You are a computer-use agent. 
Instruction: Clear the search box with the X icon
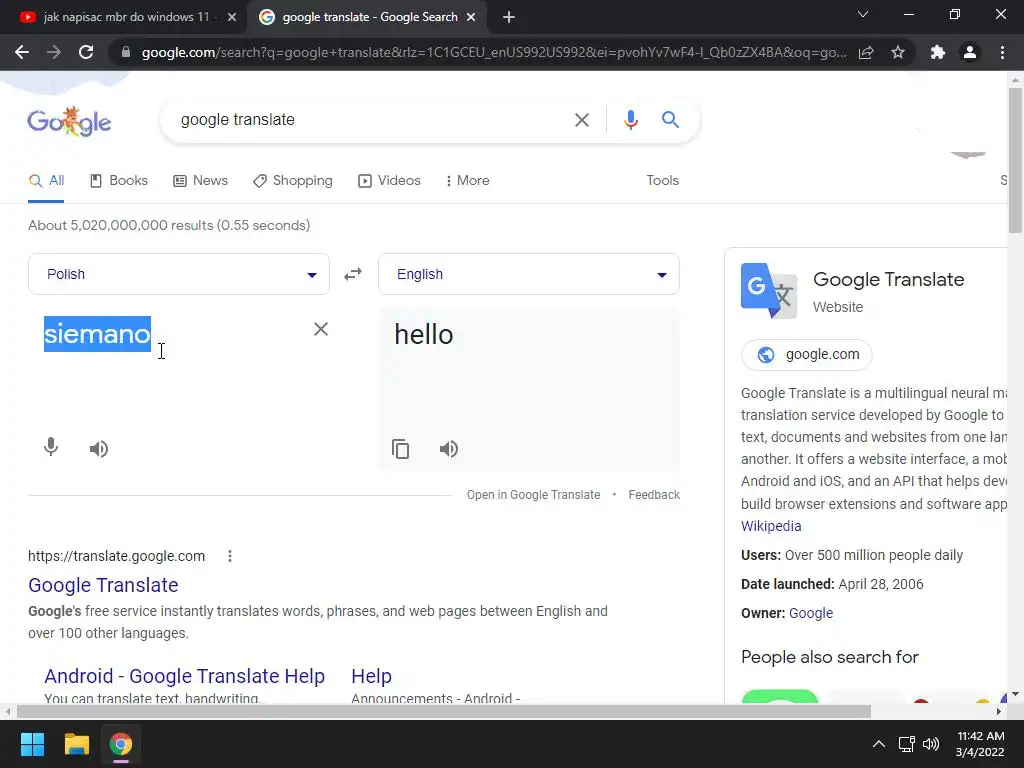point(581,120)
